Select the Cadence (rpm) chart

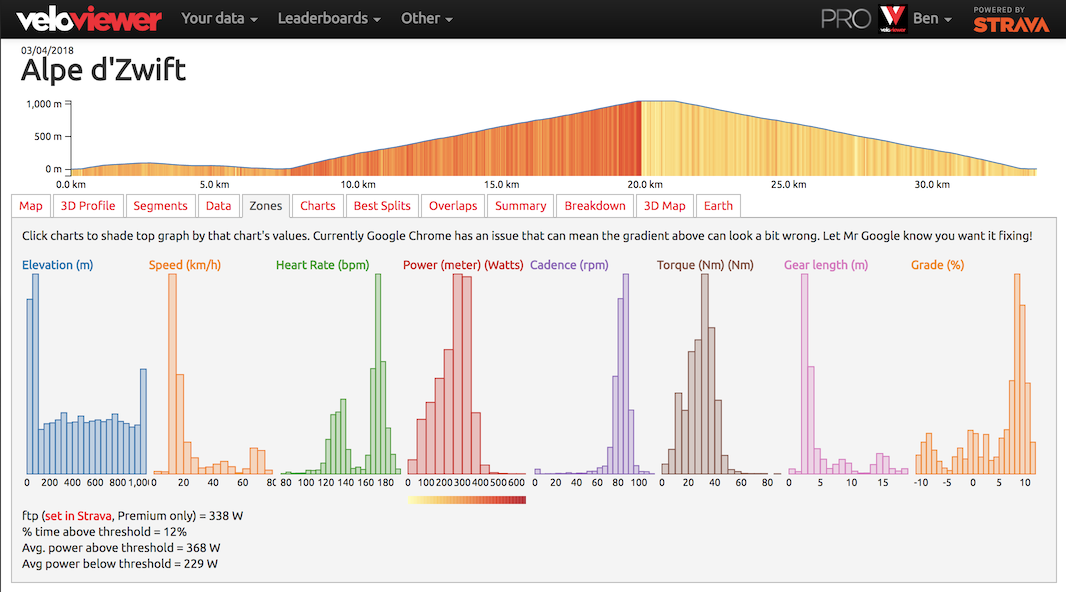593,374
